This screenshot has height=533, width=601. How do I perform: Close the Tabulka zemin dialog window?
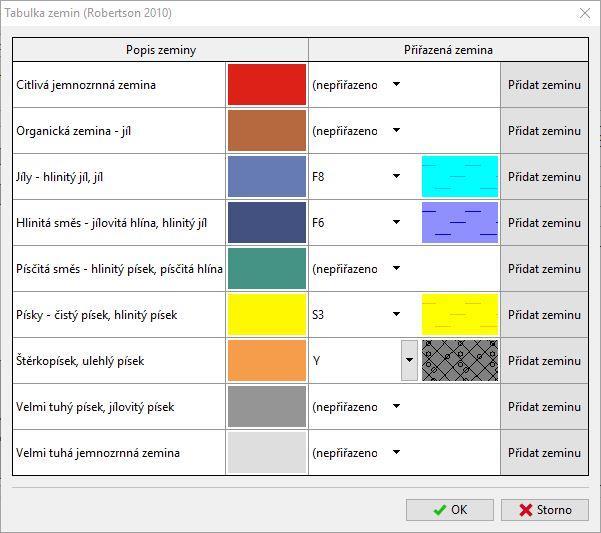tap(585, 13)
